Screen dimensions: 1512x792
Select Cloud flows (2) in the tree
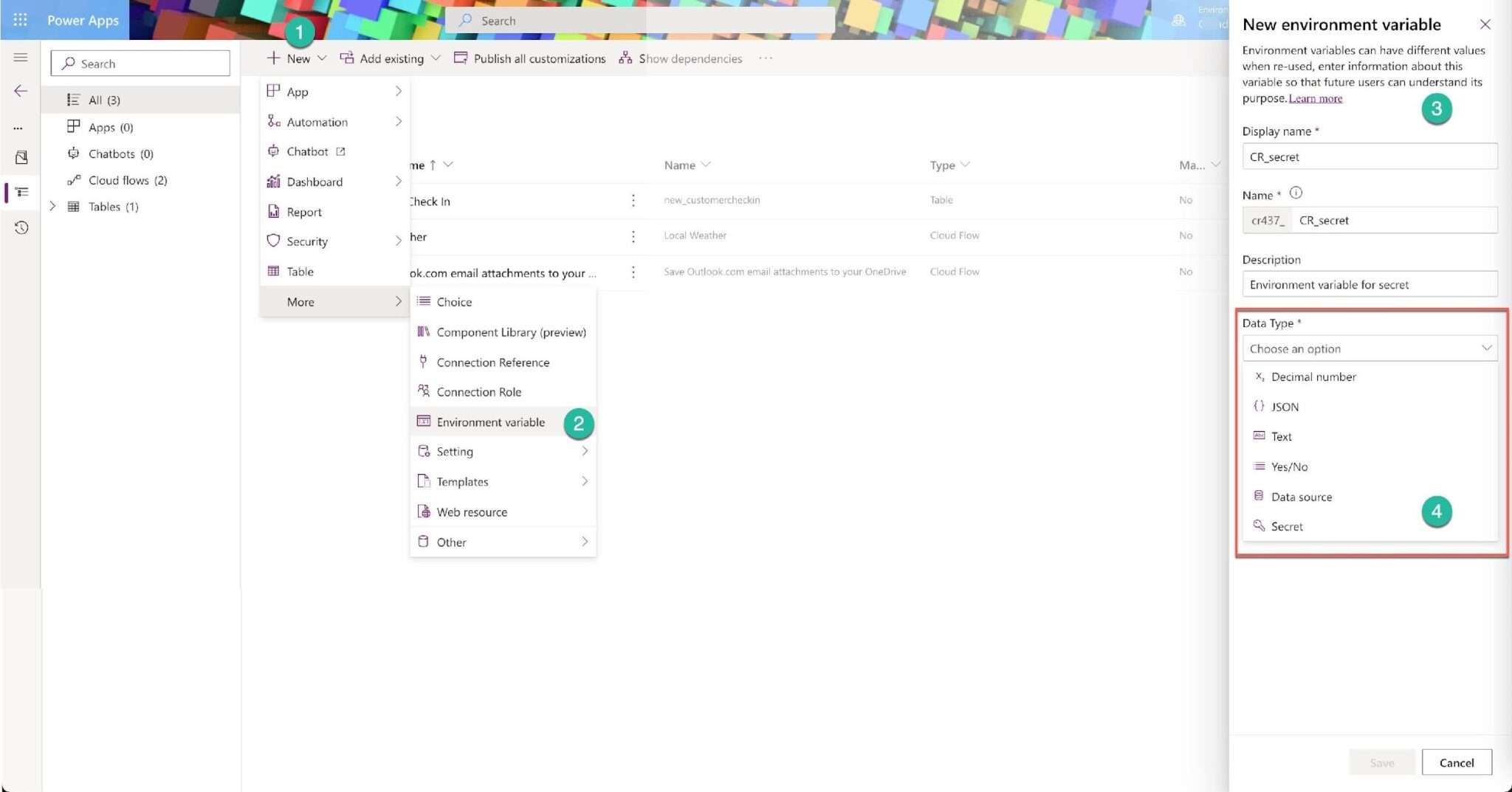coord(140,180)
